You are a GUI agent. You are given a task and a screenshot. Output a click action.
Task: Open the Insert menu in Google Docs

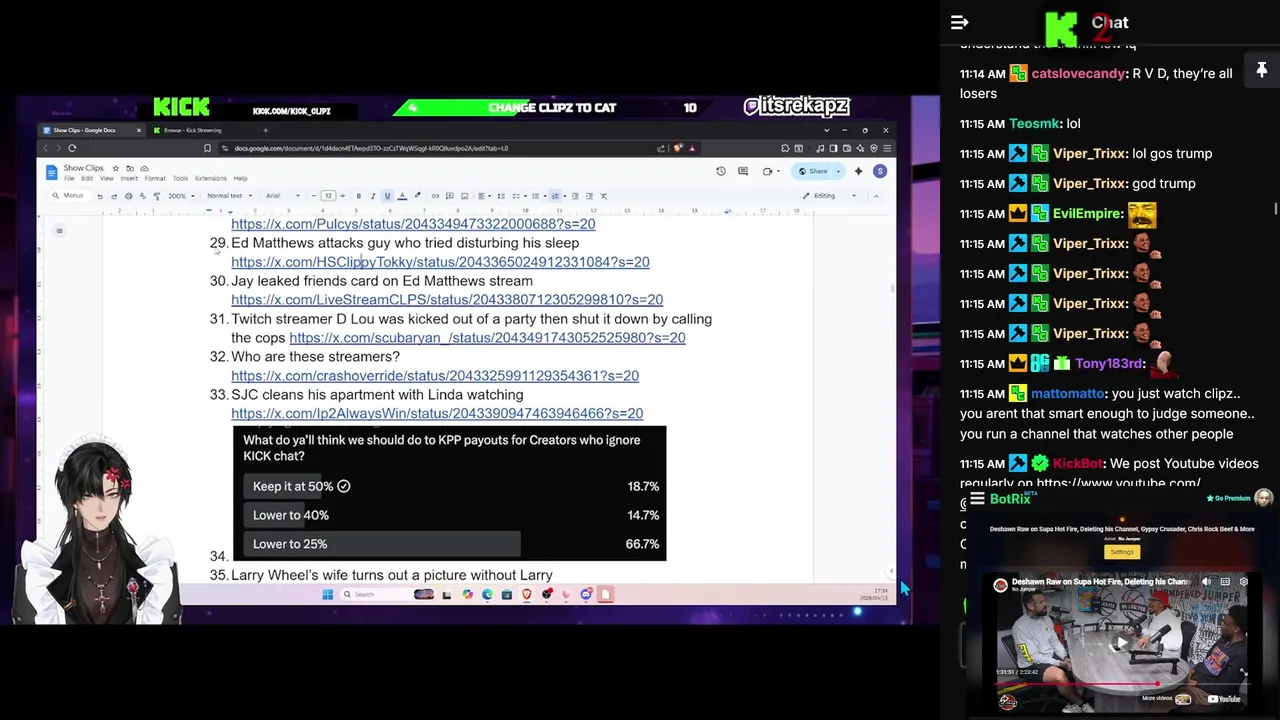[x=129, y=179]
